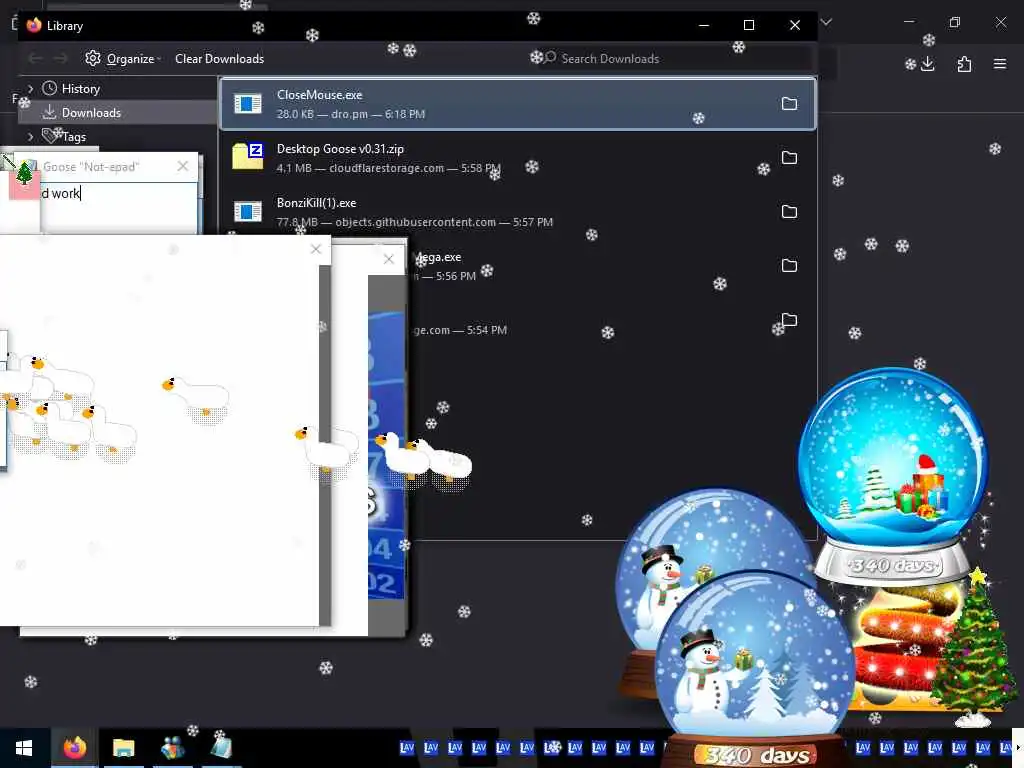
Task: Open folder for BonziKill(1).exe download
Action: [x=789, y=212]
